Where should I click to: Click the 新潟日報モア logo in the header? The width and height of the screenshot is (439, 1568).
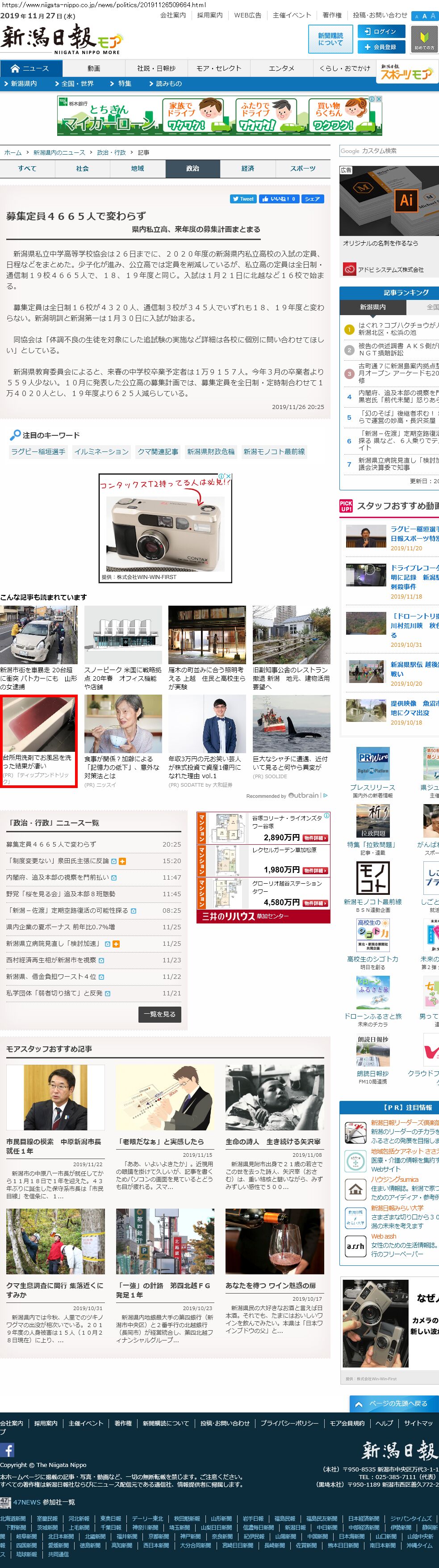click(61, 40)
